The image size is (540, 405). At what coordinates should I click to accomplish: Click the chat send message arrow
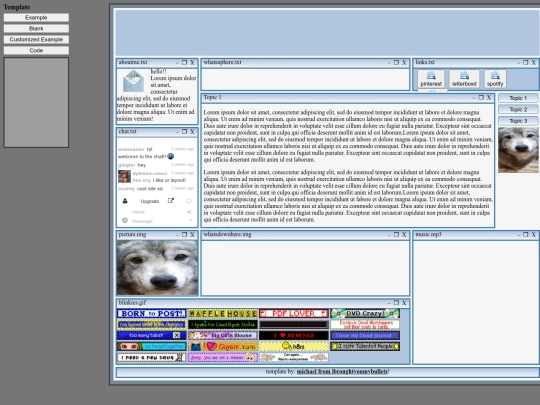(x=190, y=220)
